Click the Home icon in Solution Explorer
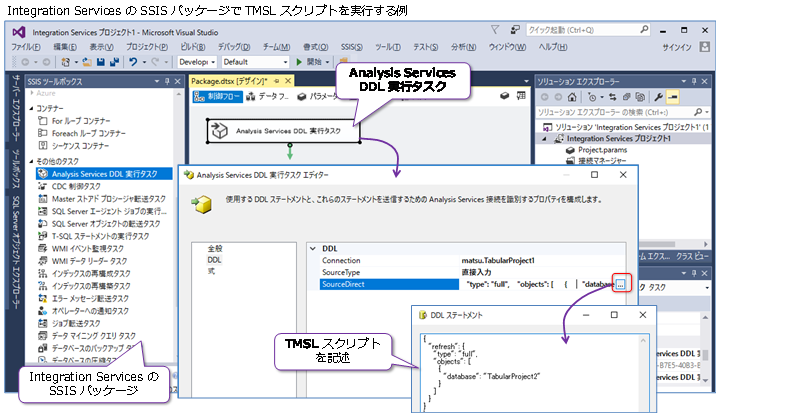Viewport: 800px width, 415px height. (x=572, y=97)
